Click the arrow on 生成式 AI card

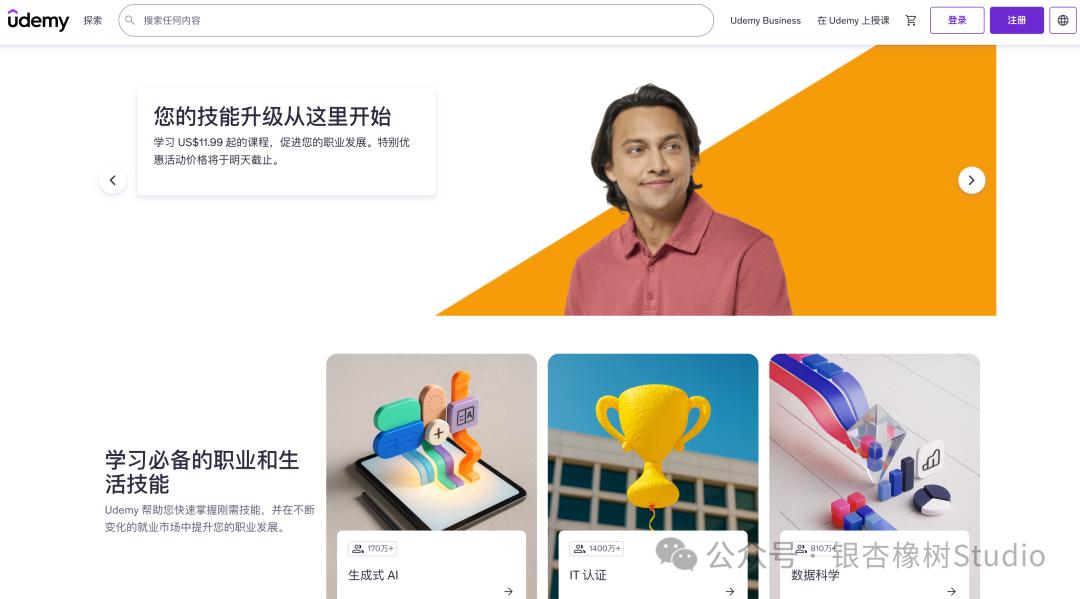pyautogui.click(x=508, y=591)
